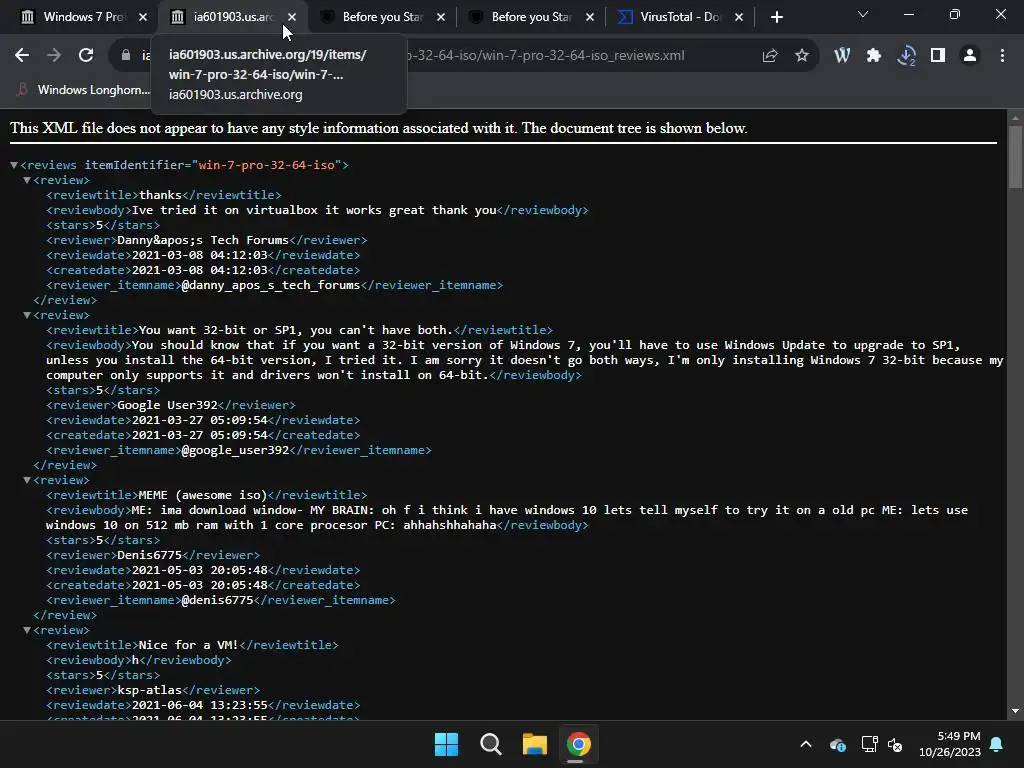Open the Chrome three-dot menu
1024x768 pixels.
[x=1002, y=56]
